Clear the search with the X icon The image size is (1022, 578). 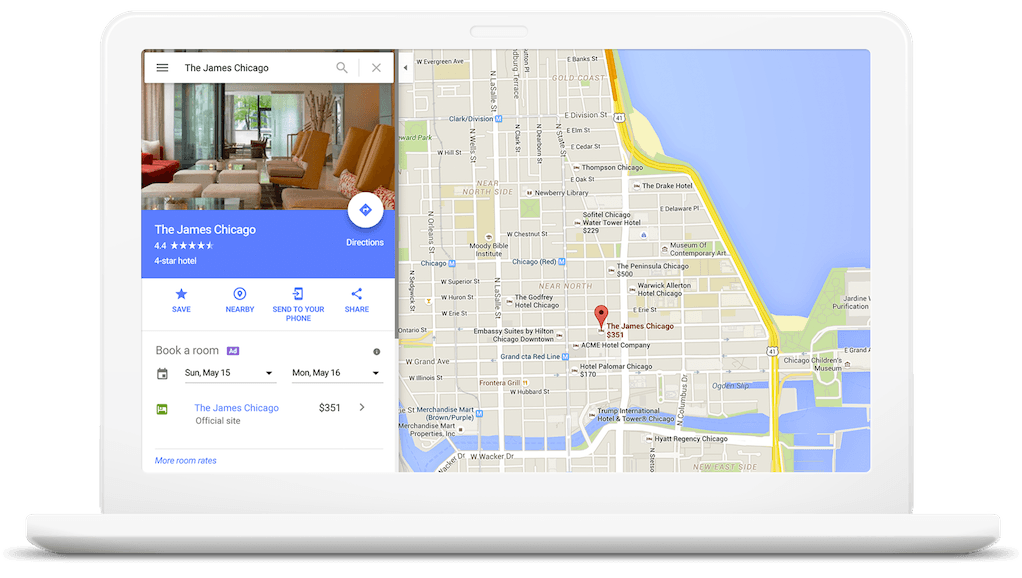tap(376, 68)
